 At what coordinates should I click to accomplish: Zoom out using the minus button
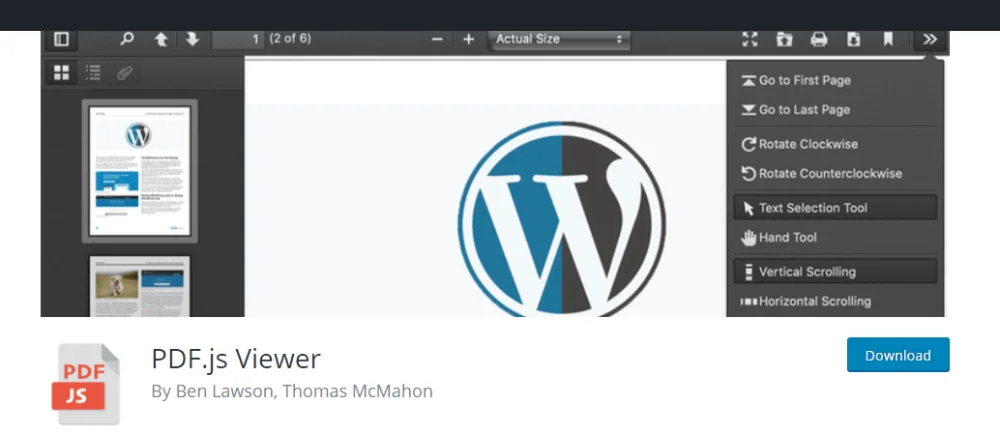tap(437, 40)
